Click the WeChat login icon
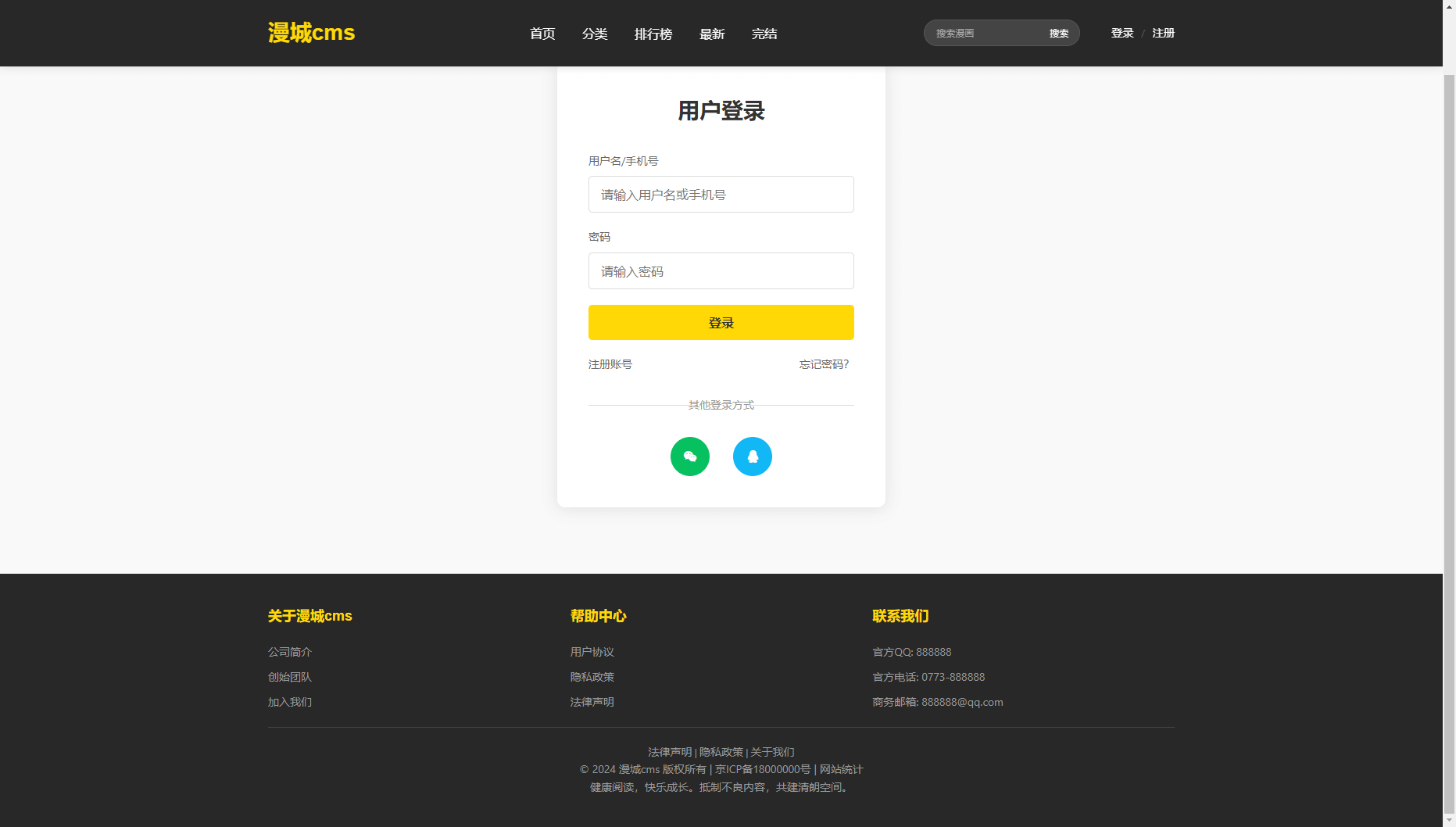This screenshot has width=1456, height=827. tap(689, 456)
